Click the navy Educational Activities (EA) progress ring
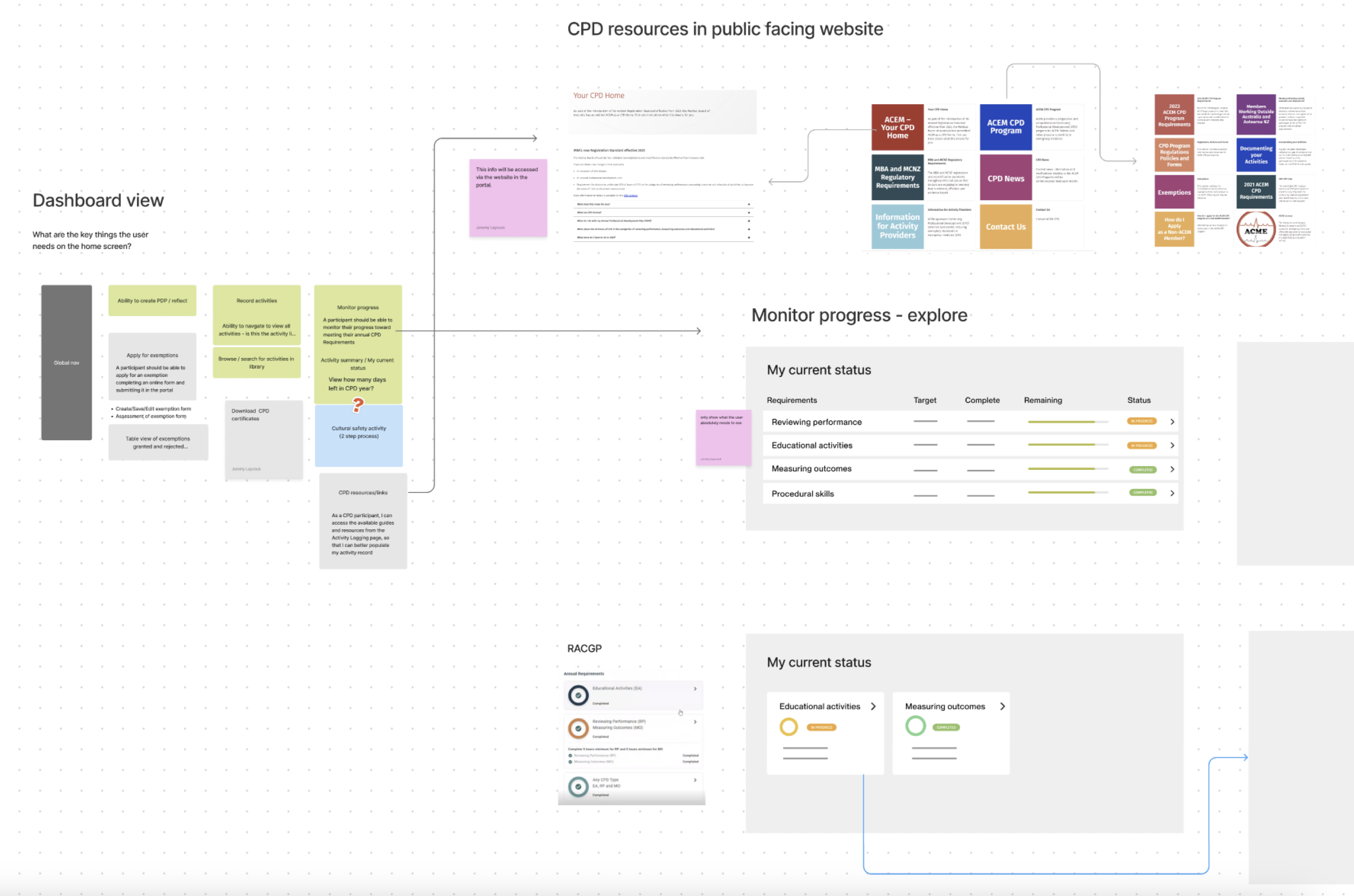The height and width of the screenshot is (896, 1354). [x=579, y=695]
